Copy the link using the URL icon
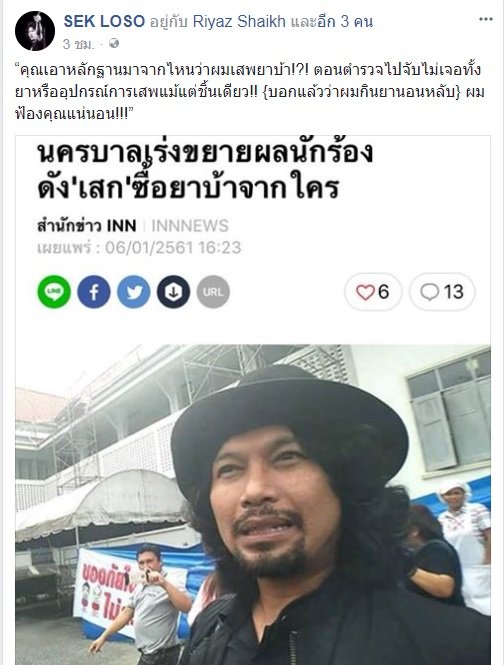504x665 pixels. (213, 292)
